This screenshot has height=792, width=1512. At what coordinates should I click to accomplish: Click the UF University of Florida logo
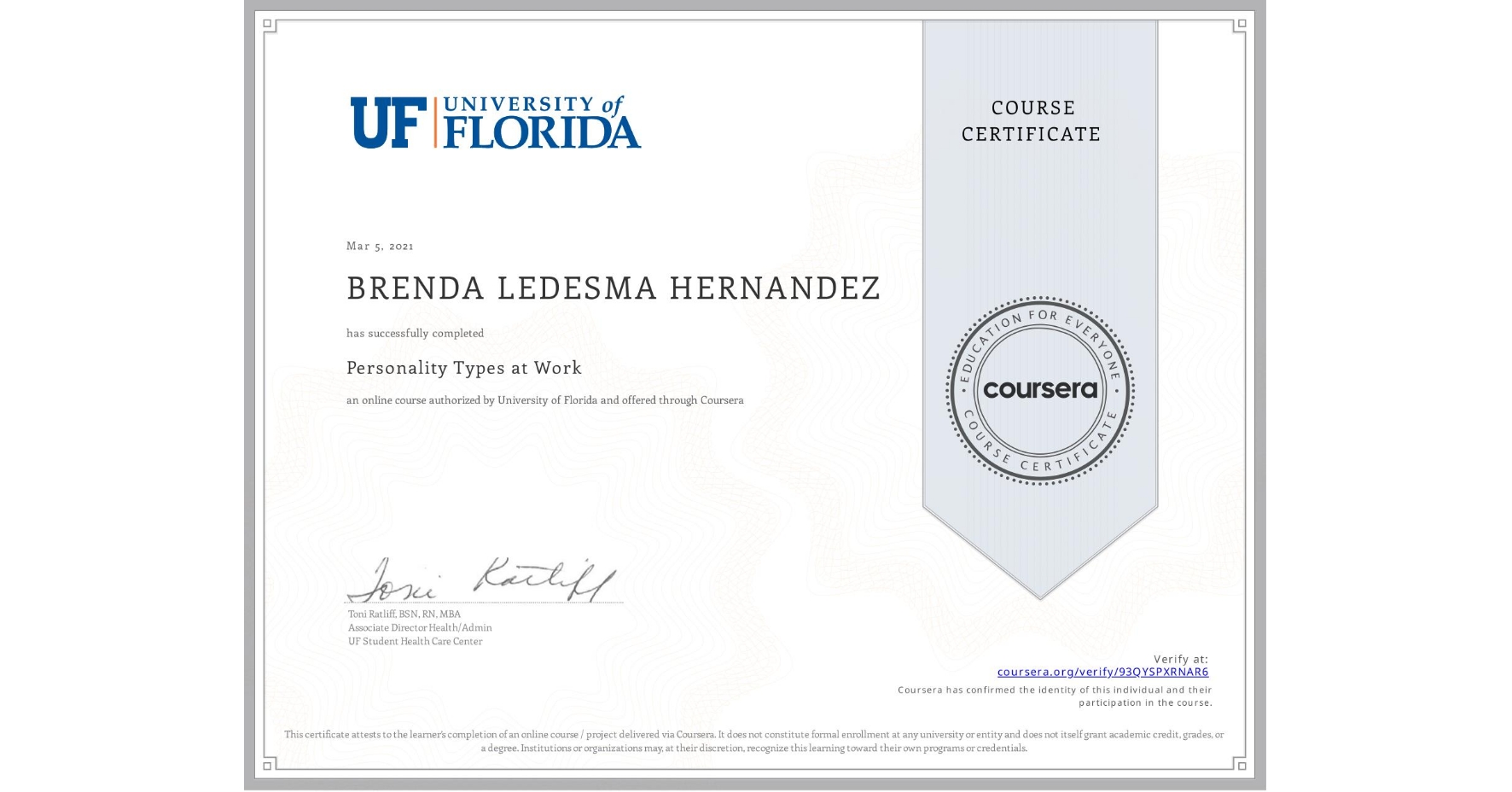click(493, 122)
